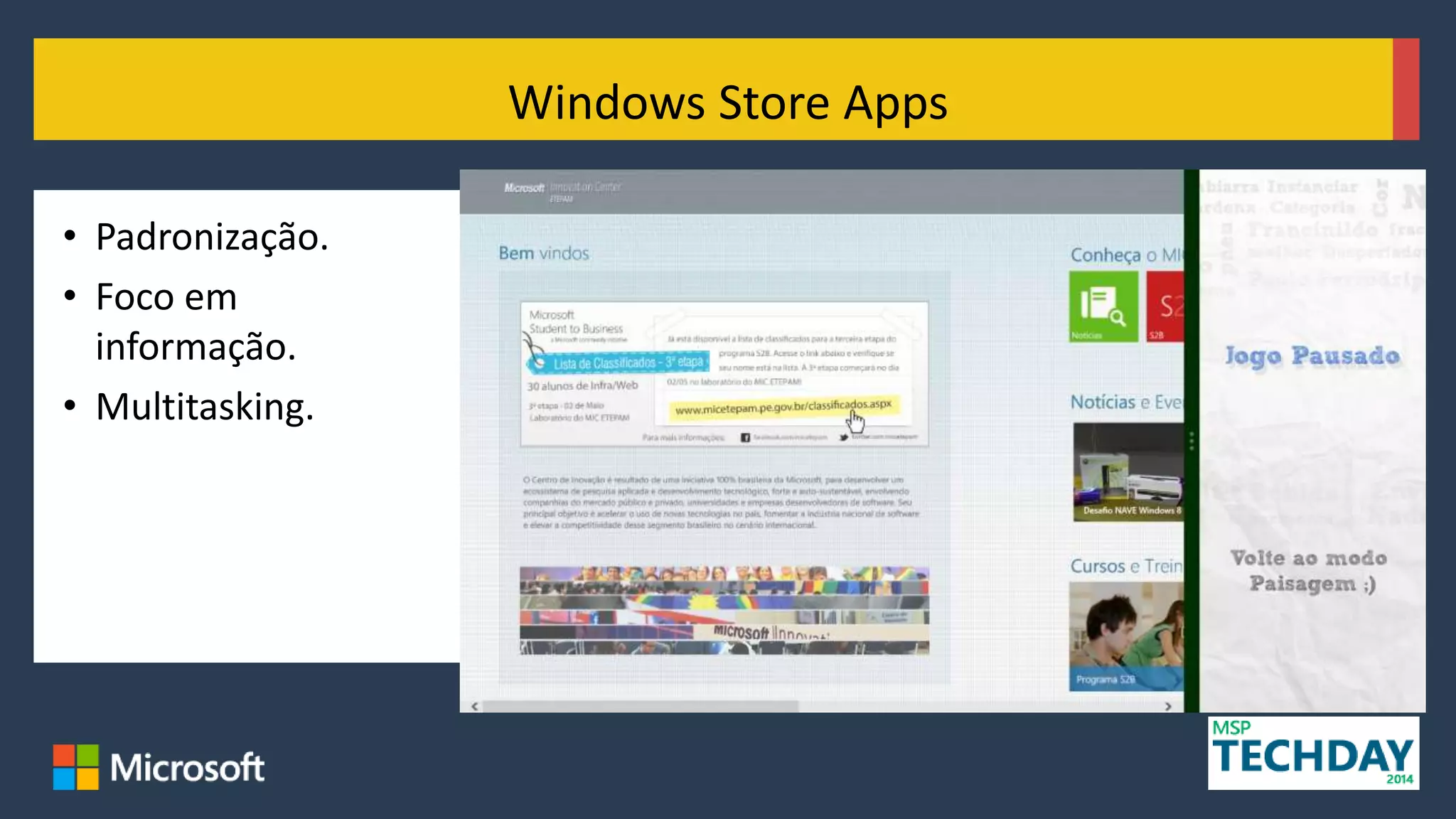Click the Twitter icon link
This screenshot has width=1456, height=819.
pyautogui.click(x=843, y=437)
